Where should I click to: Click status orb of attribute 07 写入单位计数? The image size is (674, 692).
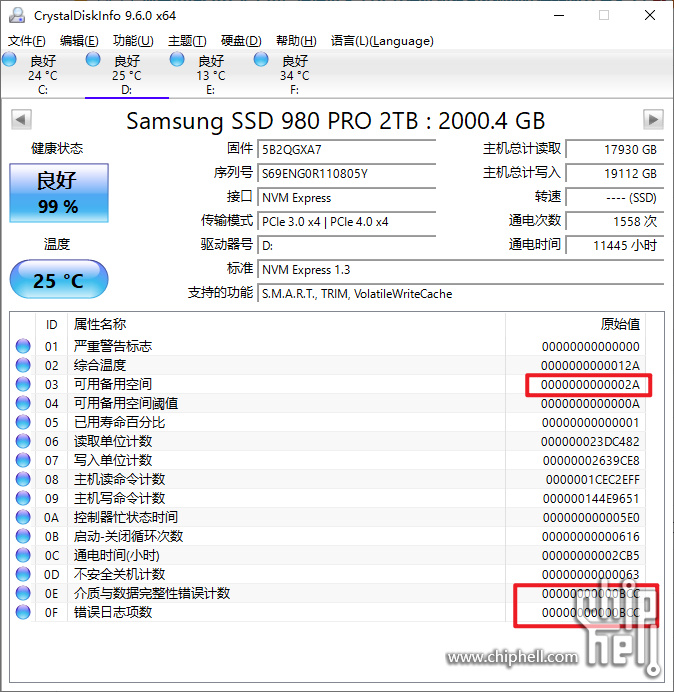(x=23, y=460)
